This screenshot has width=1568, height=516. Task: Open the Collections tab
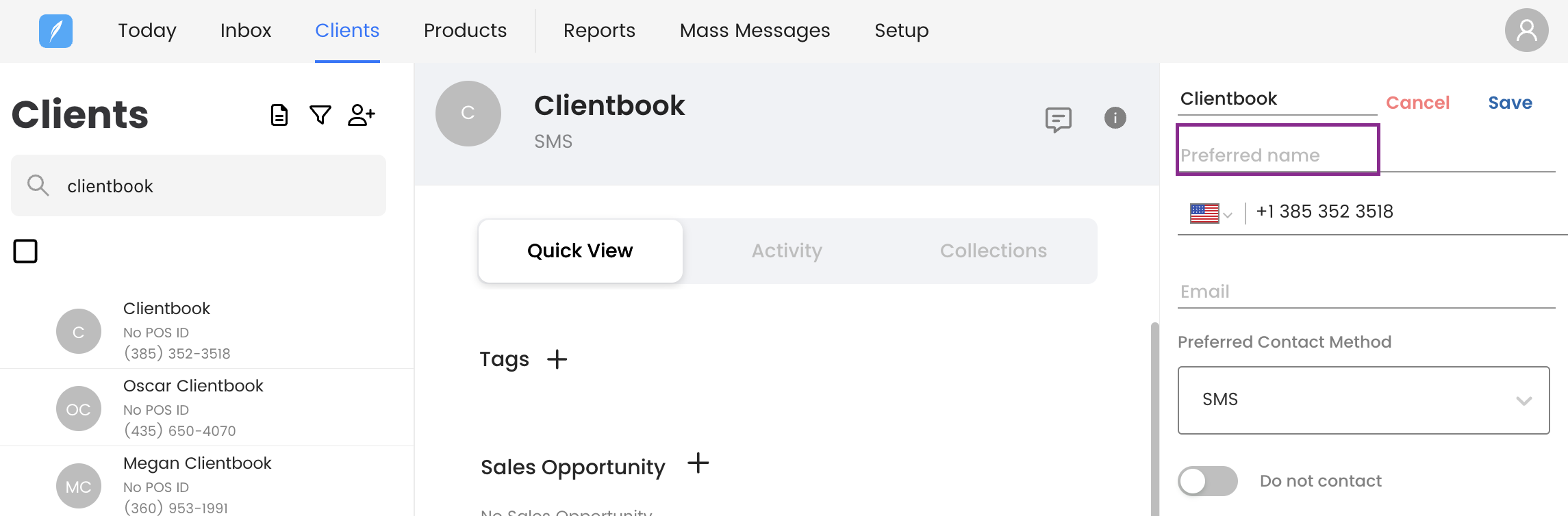coord(993,251)
